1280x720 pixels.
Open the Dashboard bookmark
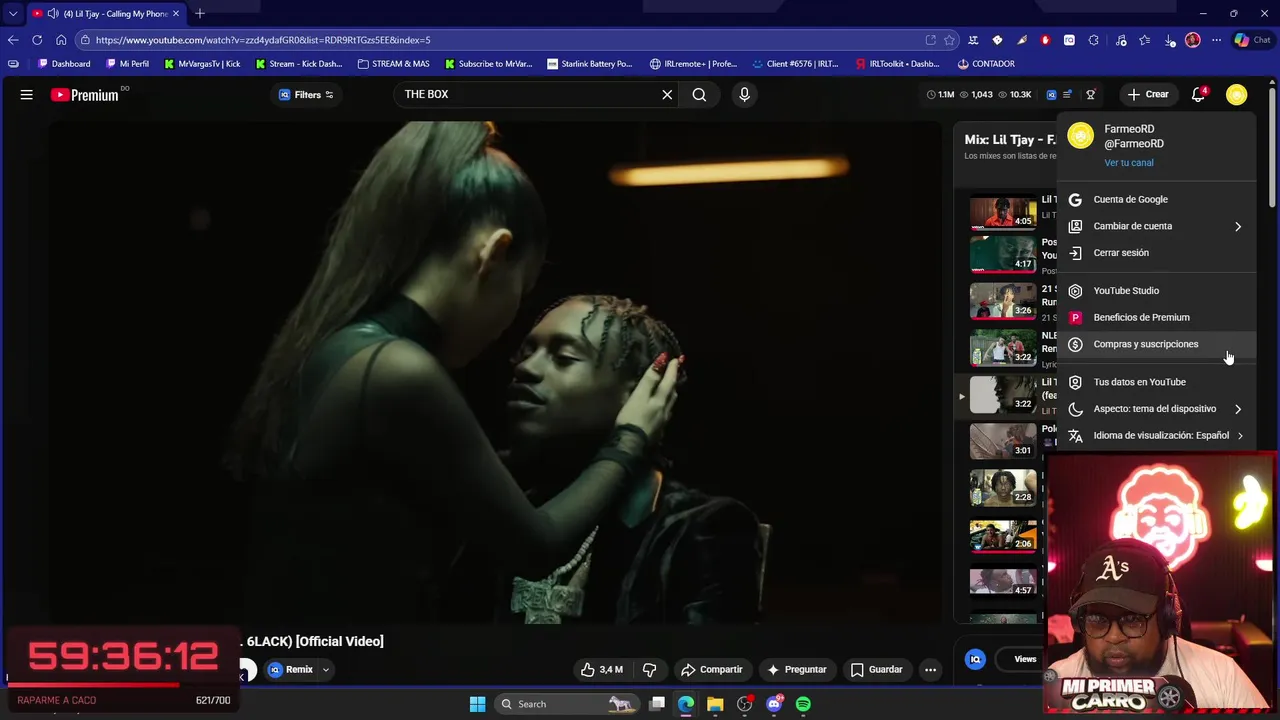[x=64, y=64]
